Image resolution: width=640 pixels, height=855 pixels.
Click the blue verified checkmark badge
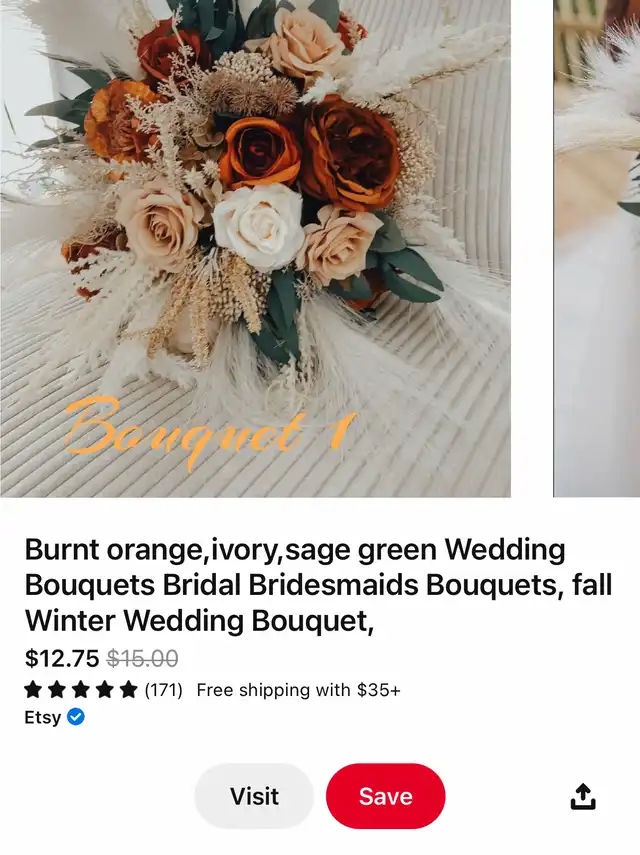click(x=76, y=716)
